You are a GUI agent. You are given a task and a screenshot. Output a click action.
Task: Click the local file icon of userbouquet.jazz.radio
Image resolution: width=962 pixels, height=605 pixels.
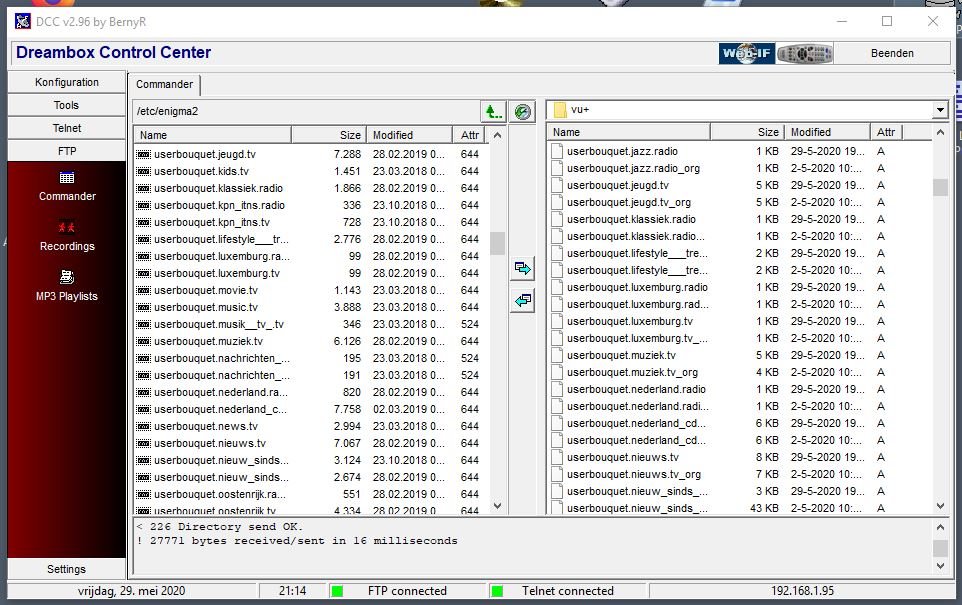[x=557, y=151]
